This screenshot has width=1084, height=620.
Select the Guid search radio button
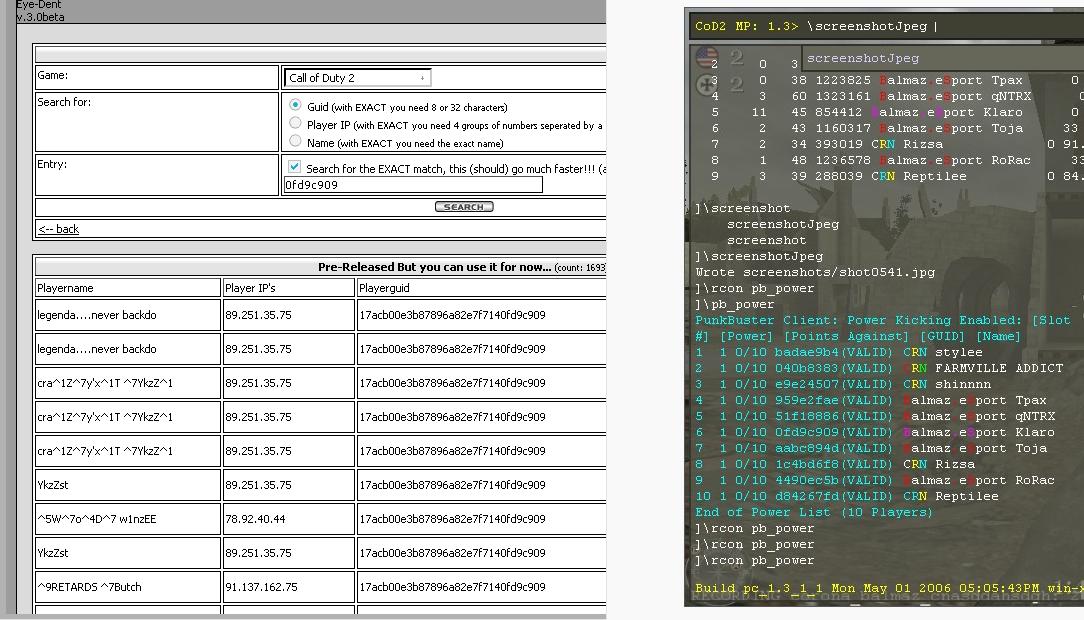point(295,105)
